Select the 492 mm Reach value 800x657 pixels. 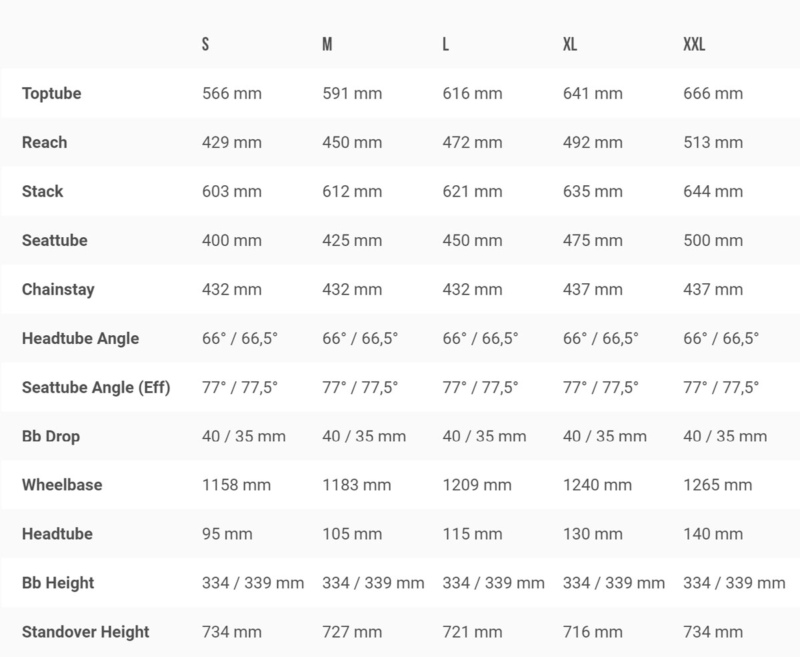tap(592, 143)
